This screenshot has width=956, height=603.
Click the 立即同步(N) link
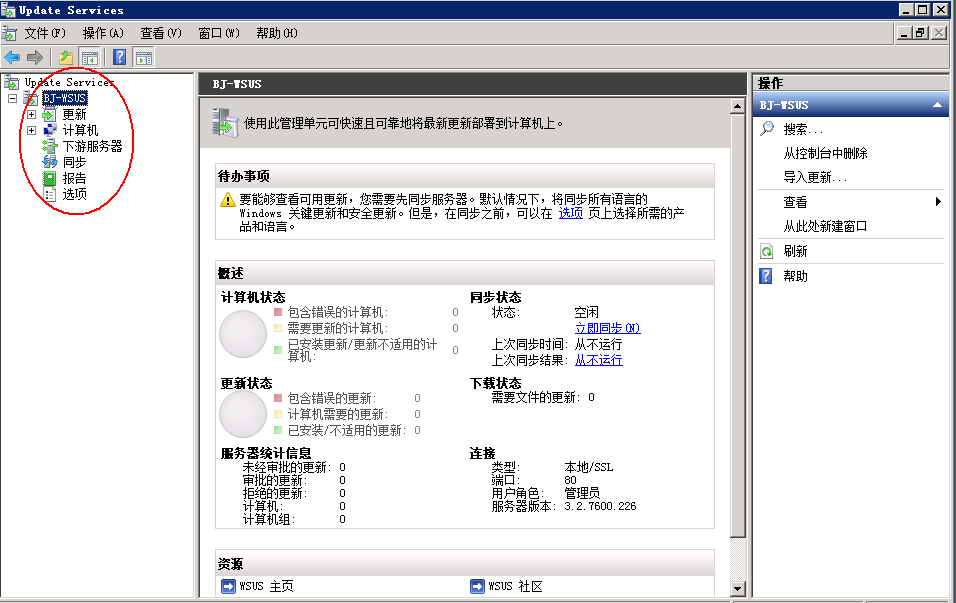[608, 328]
